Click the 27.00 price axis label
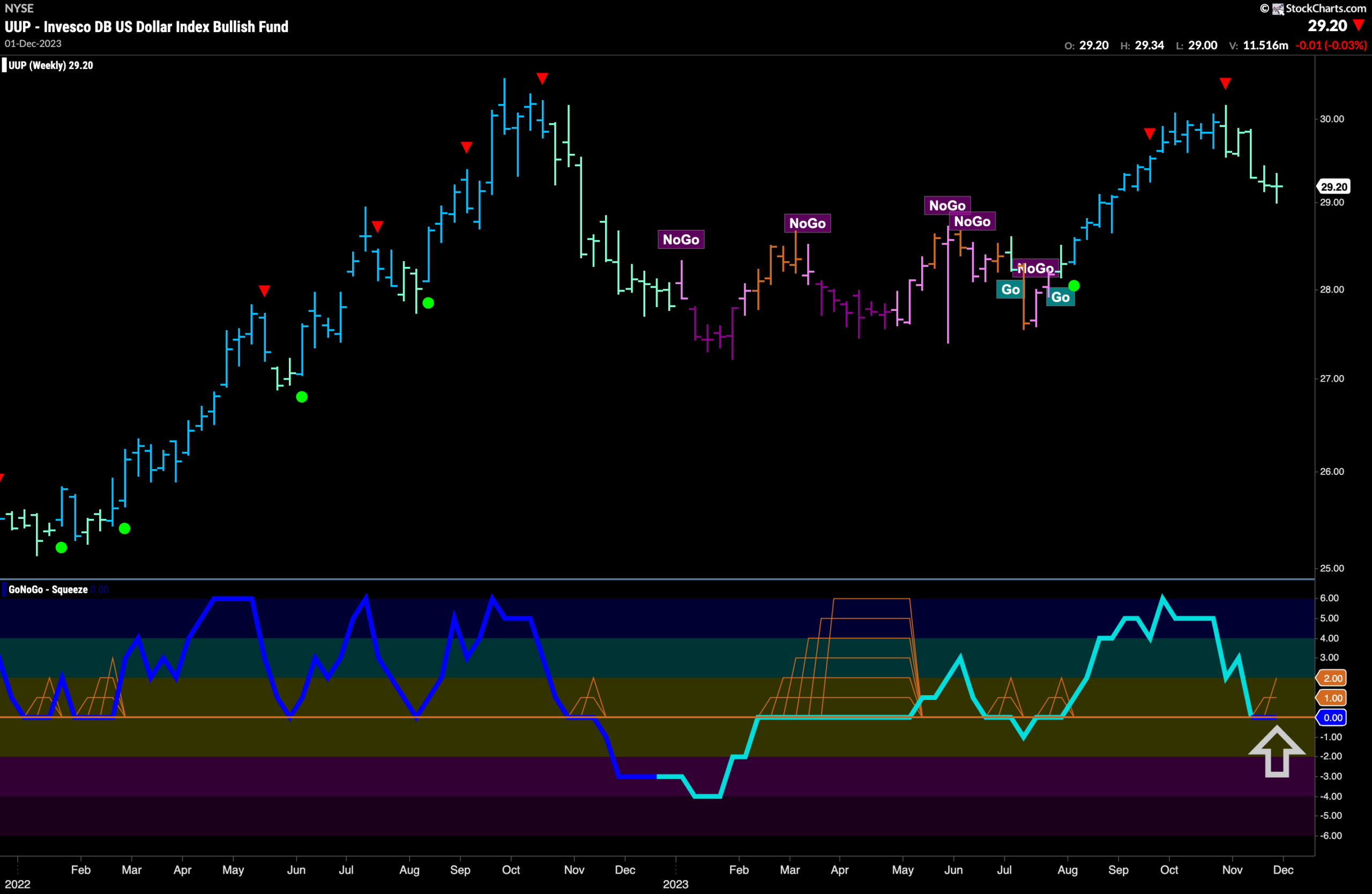The height and width of the screenshot is (894, 1372). pyautogui.click(x=1332, y=379)
